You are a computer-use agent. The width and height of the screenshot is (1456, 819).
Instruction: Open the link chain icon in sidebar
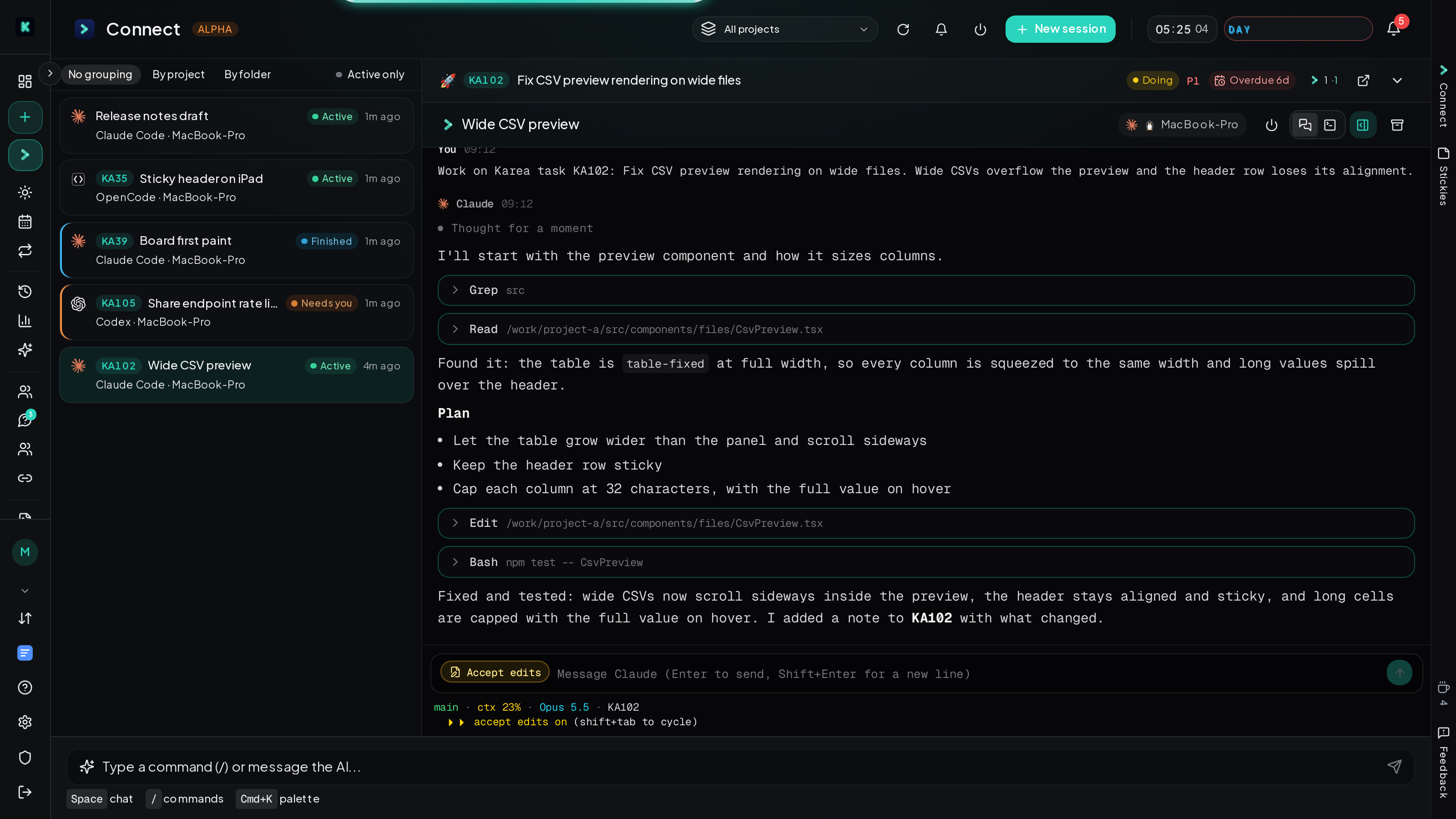click(x=25, y=478)
